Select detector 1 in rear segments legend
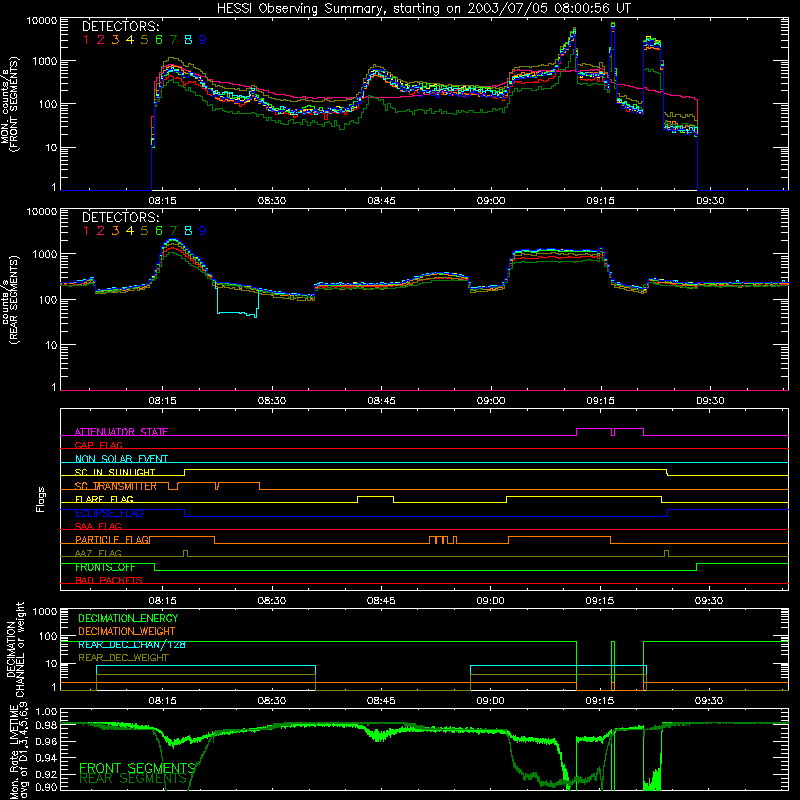800x800 pixels. [86, 231]
